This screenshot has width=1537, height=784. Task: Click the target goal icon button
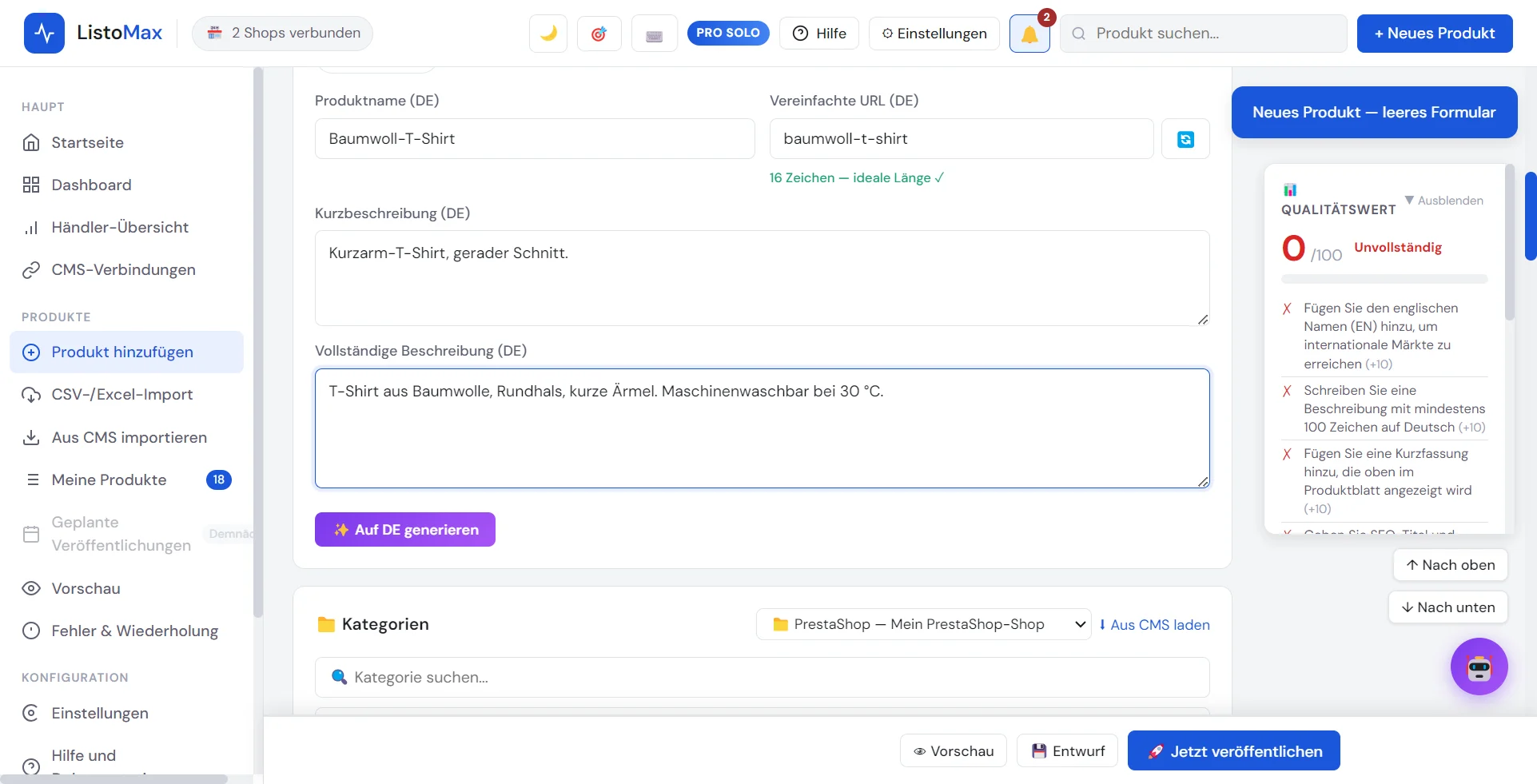pos(599,34)
